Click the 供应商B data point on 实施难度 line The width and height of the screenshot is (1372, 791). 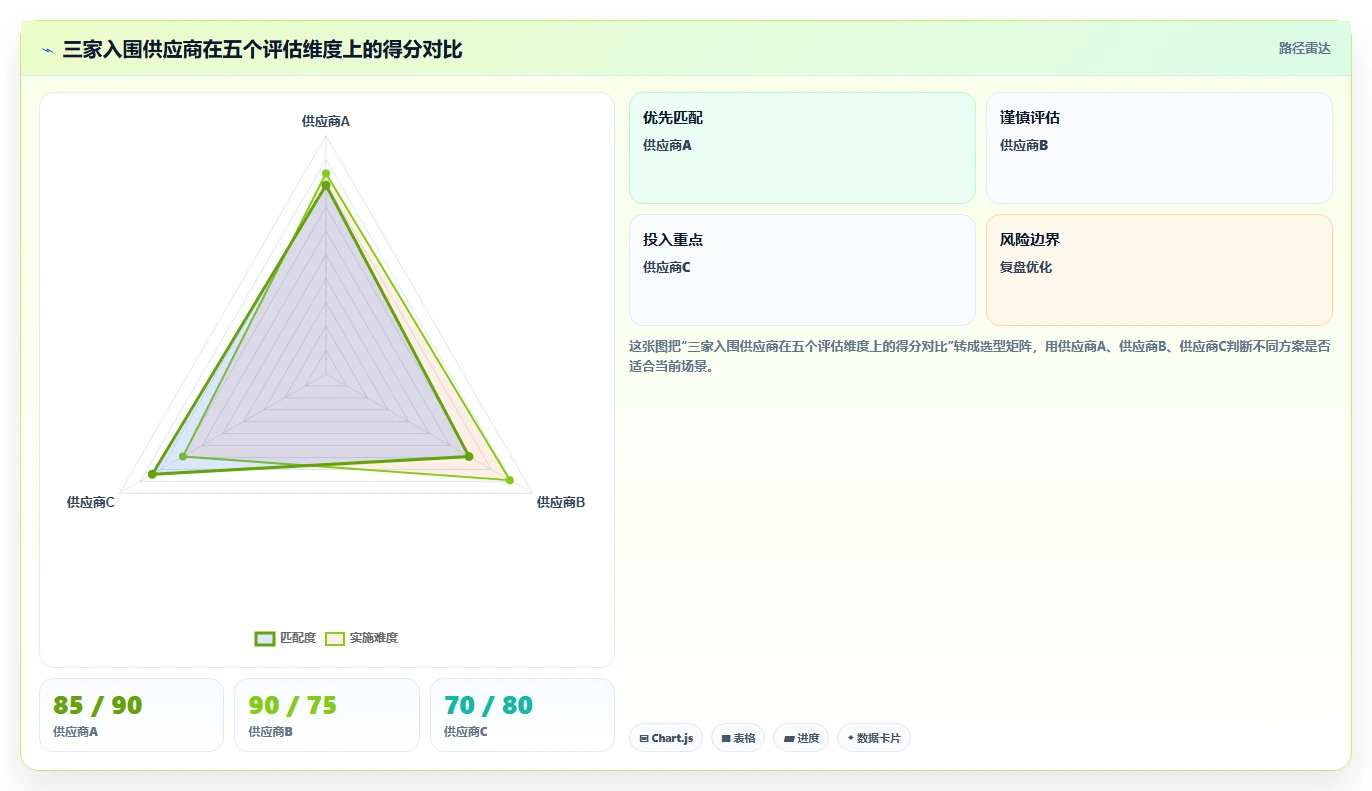pos(510,481)
